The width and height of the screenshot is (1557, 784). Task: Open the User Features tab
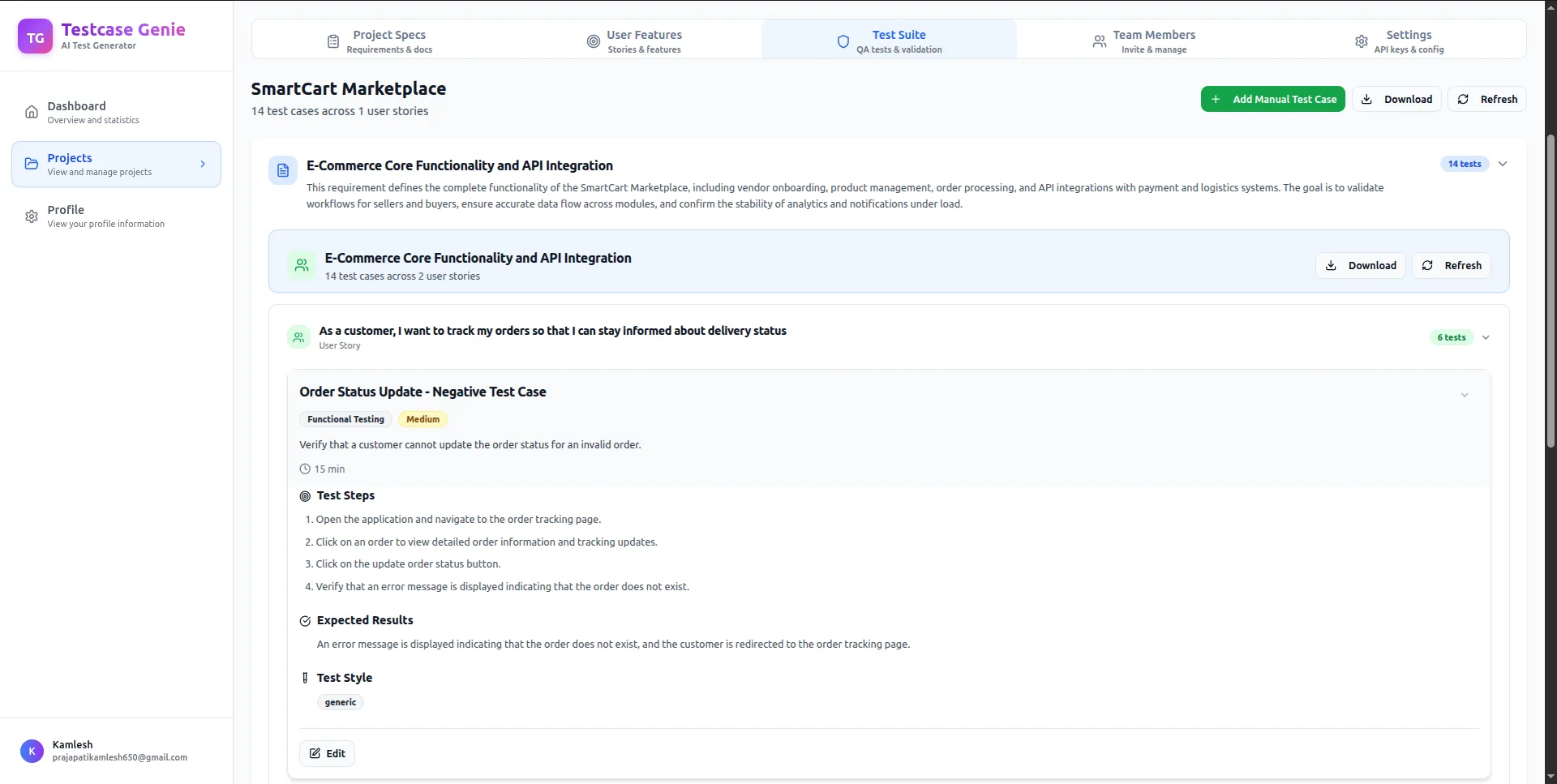[x=634, y=41]
